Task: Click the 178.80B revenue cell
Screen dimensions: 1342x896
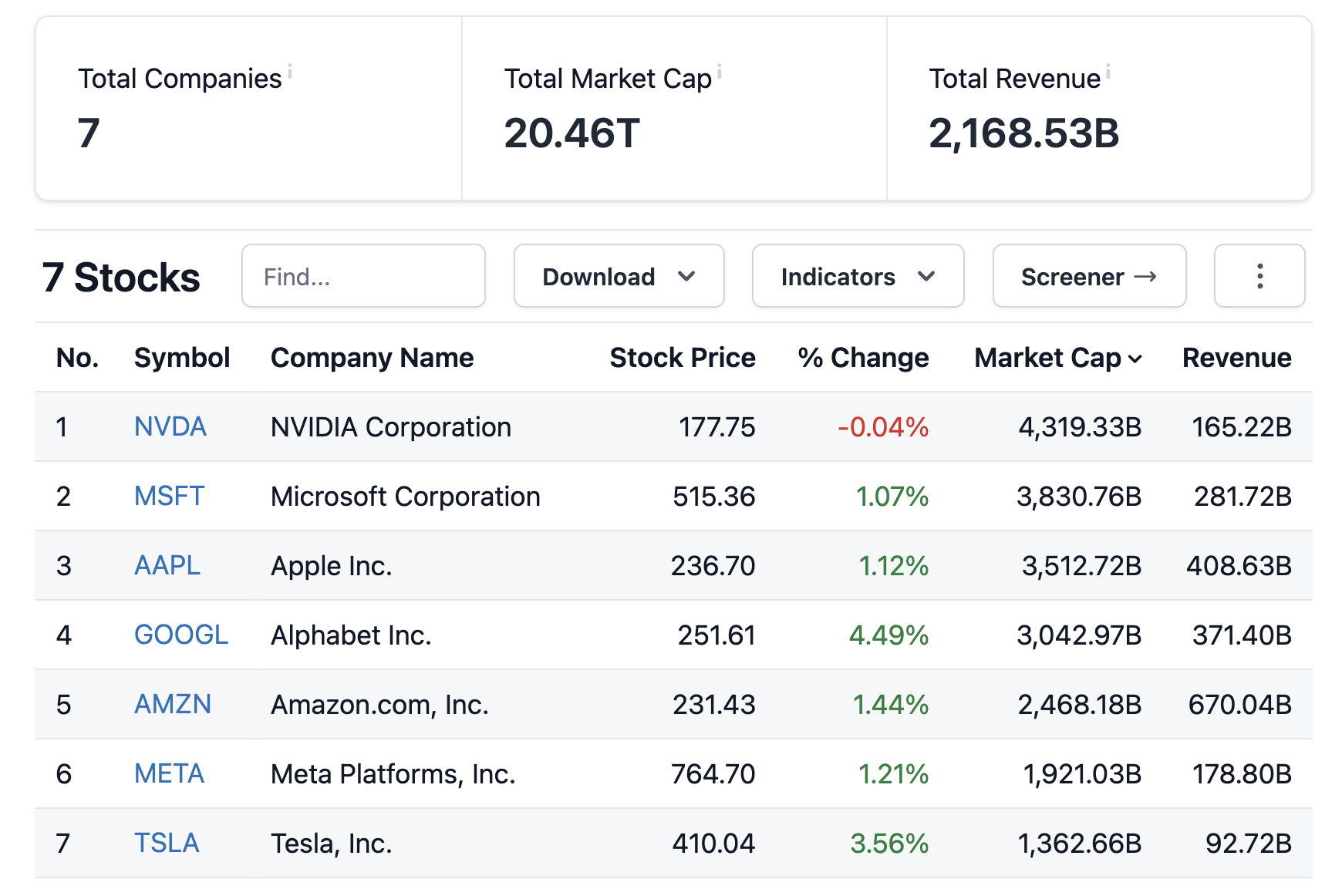Action: pos(1242,773)
